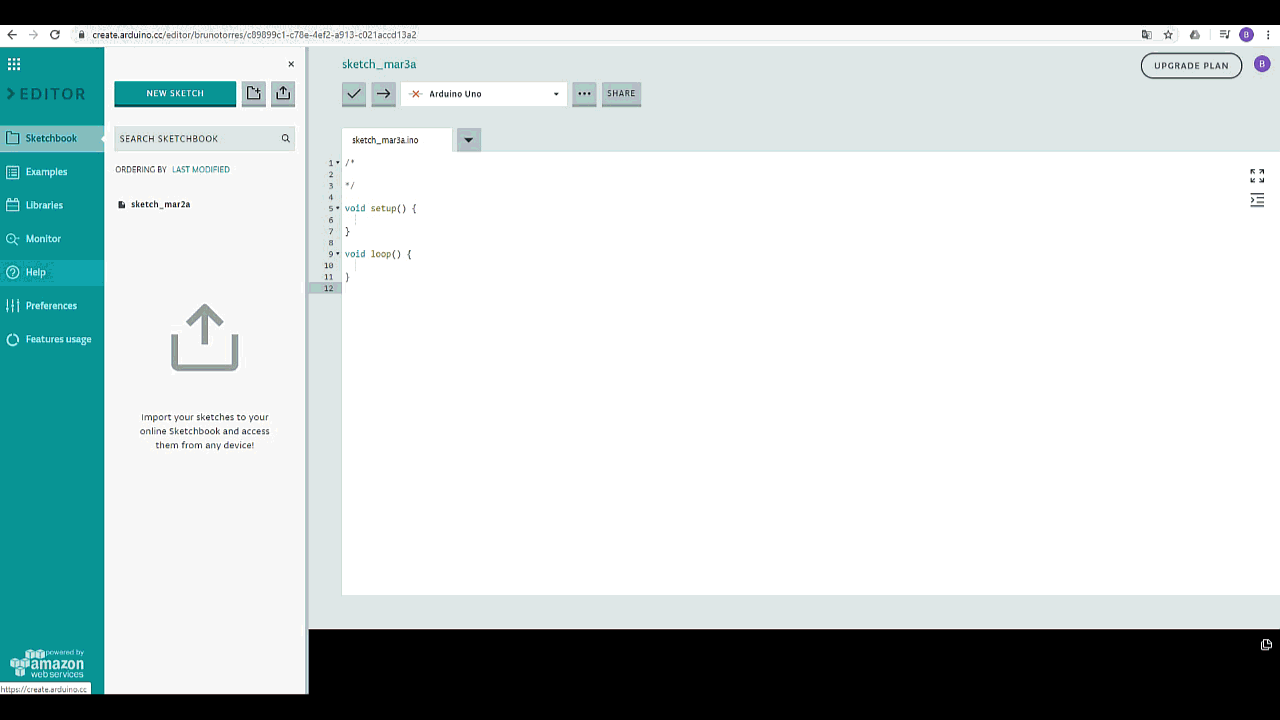
Task: Open Examples in the sidebar
Action: 46,172
